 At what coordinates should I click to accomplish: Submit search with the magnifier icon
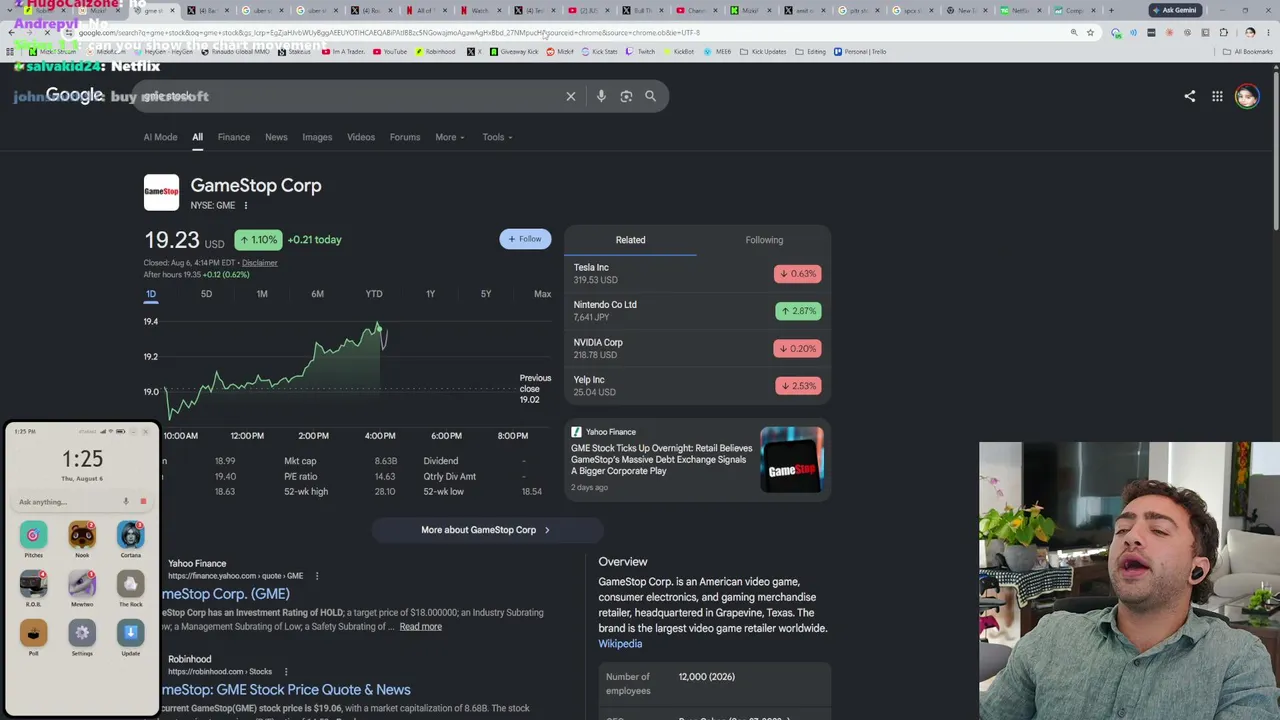(x=650, y=96)
